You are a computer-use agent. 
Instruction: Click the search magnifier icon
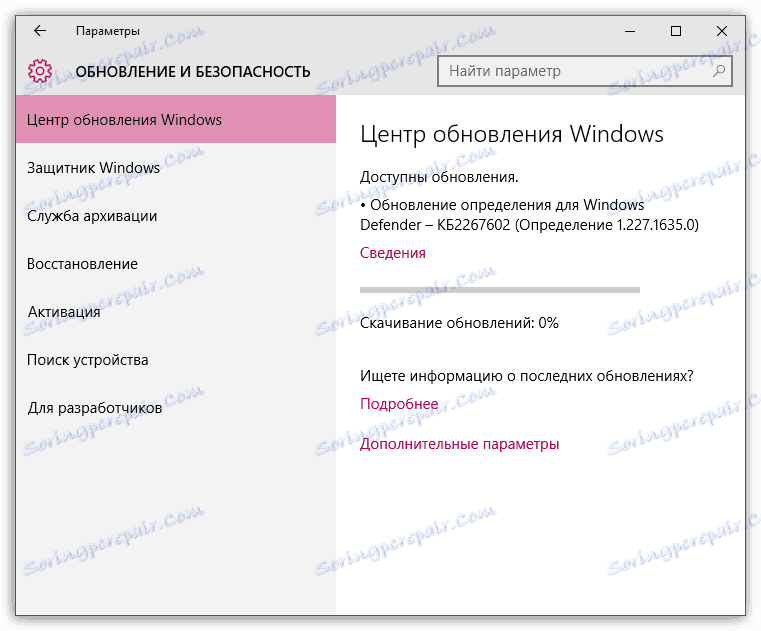pos(719,71)
